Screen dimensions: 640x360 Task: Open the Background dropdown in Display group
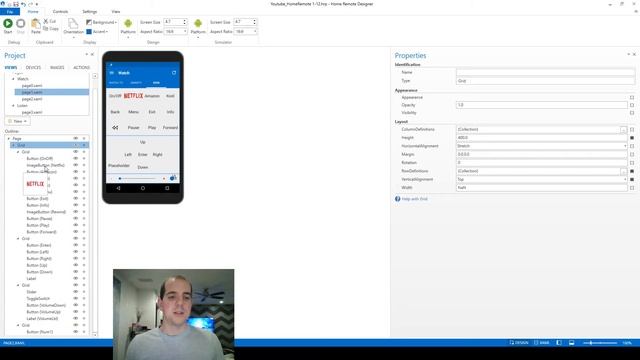point(102,22)
